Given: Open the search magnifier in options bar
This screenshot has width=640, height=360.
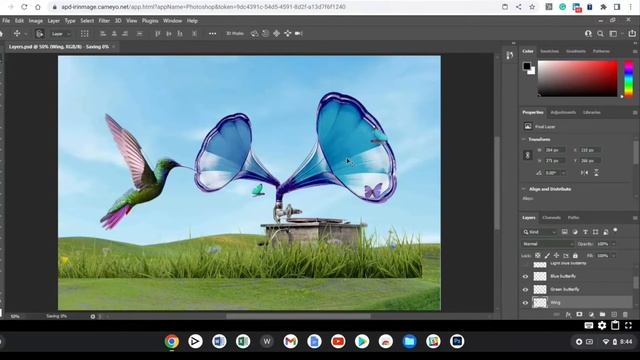Looking at the screenshot, I should coord(600,34).
